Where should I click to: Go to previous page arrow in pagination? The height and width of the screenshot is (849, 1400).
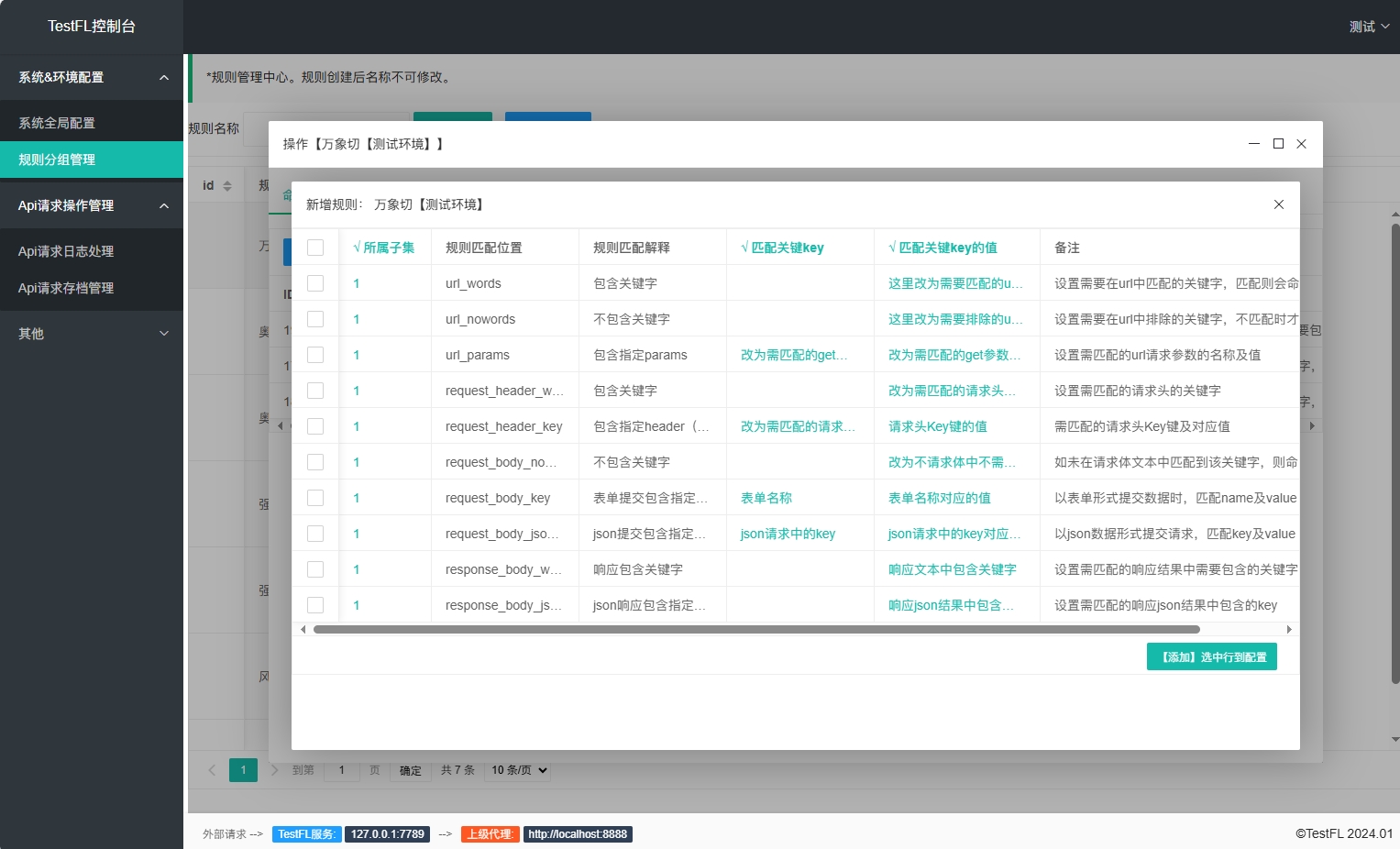click(x=212, y=770)
